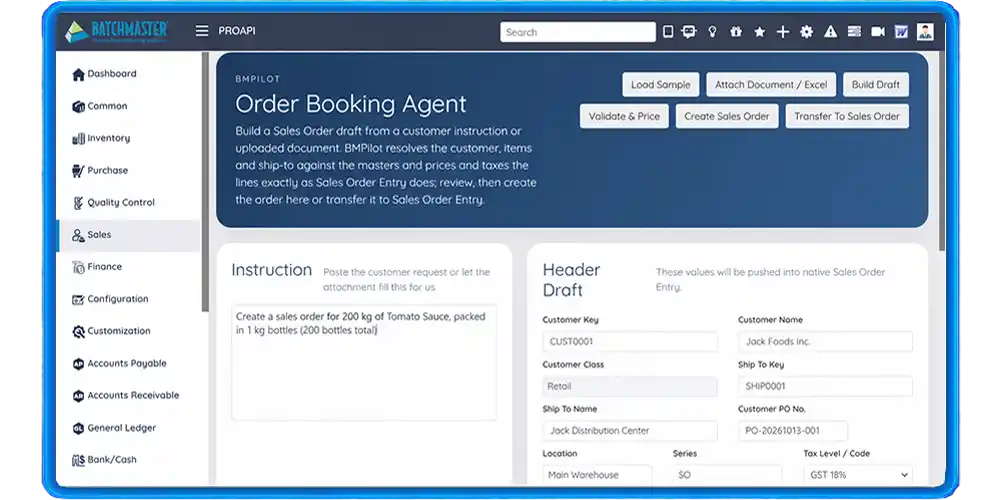Click the Common module cube icon
The width and height of the screenshot is (1000, 500).
coord(78,107)
